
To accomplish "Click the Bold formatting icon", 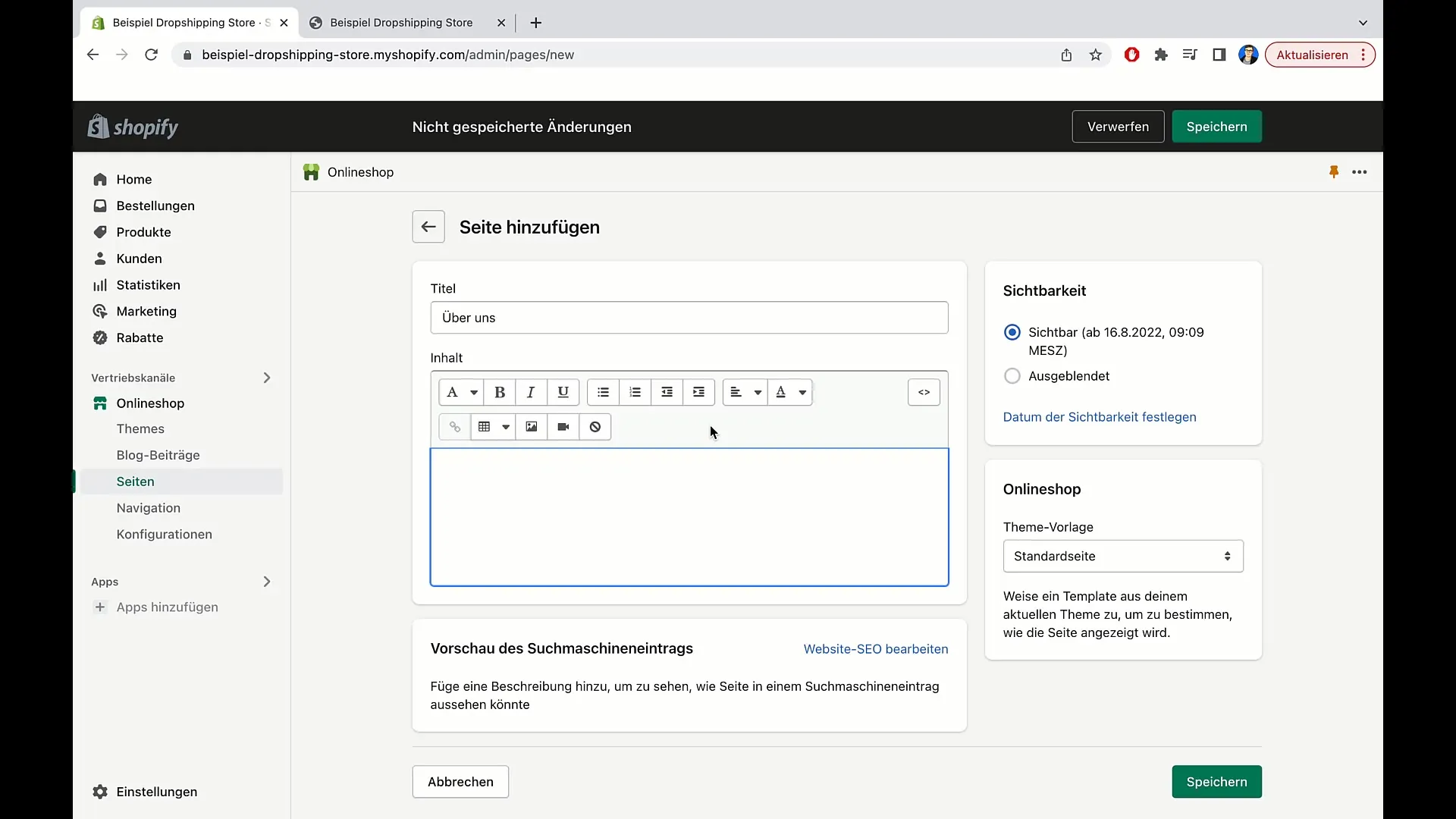I will coord(499,391).
